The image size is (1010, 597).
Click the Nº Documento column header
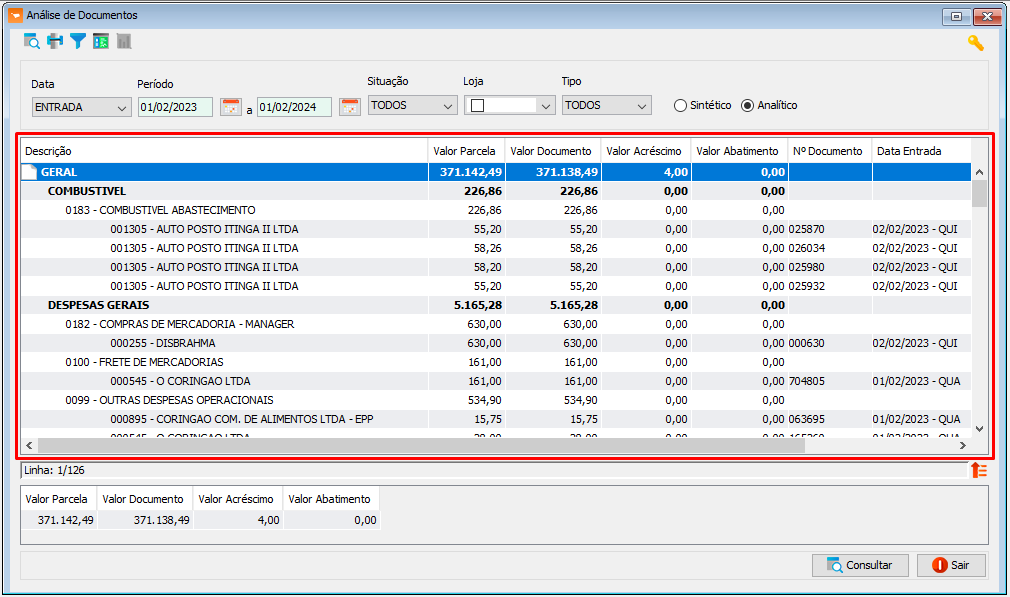(x=830, y=151)
